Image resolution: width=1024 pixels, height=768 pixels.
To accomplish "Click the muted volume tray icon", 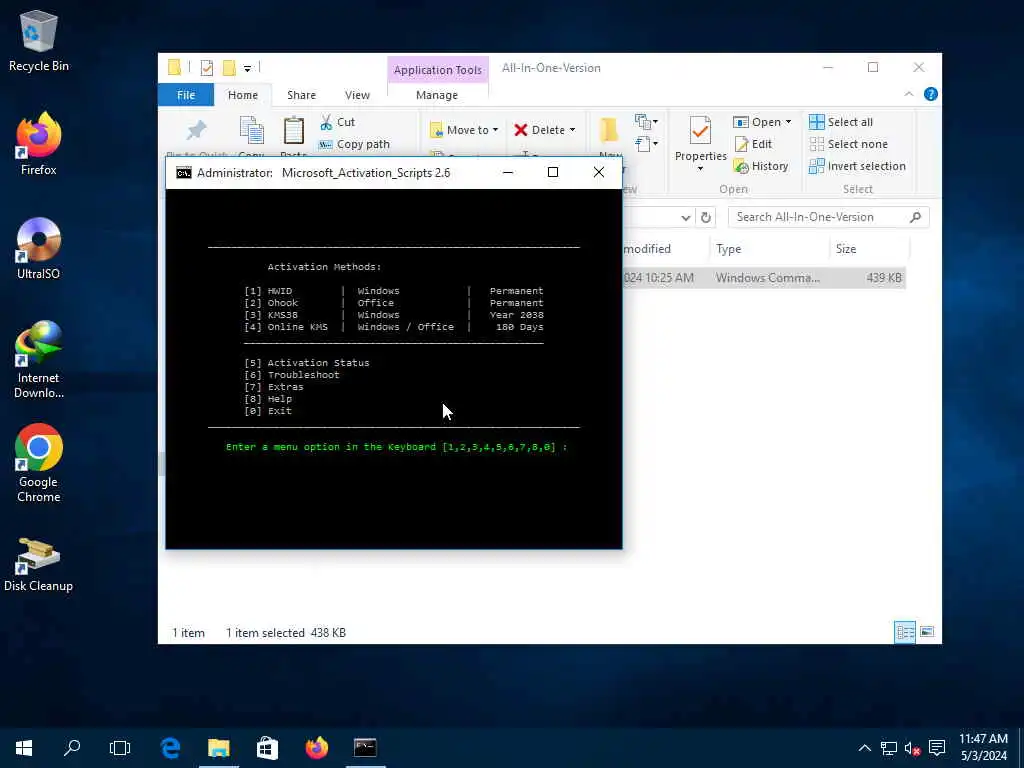I will click(912, 748).
